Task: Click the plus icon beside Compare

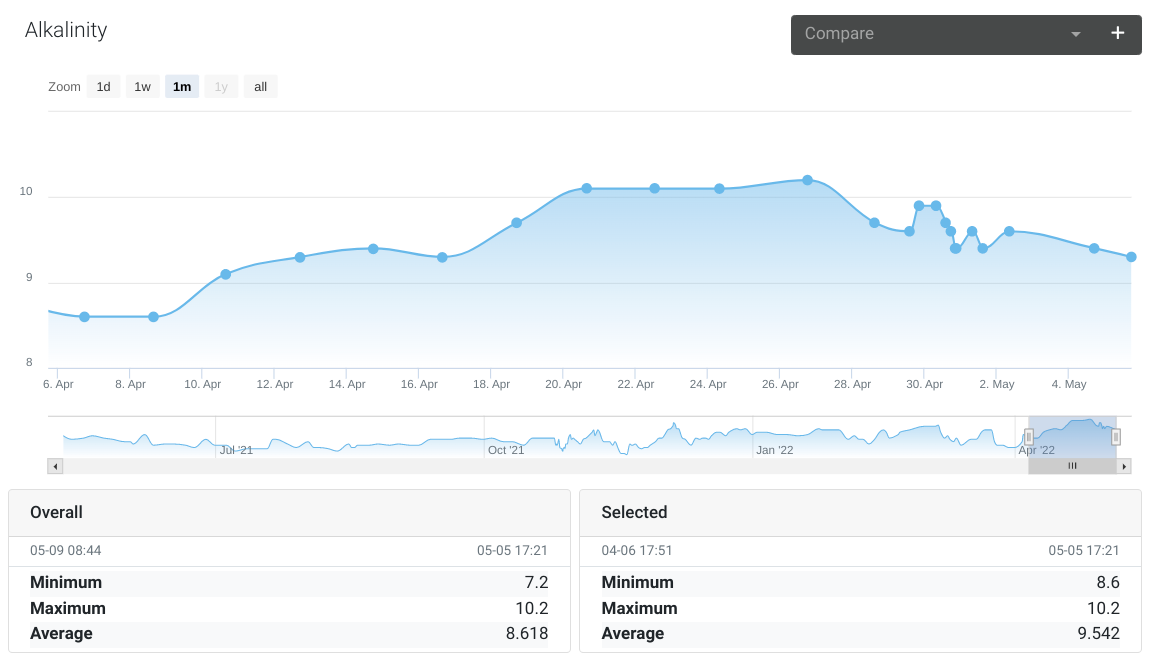Action: (x=1117, y=33)
